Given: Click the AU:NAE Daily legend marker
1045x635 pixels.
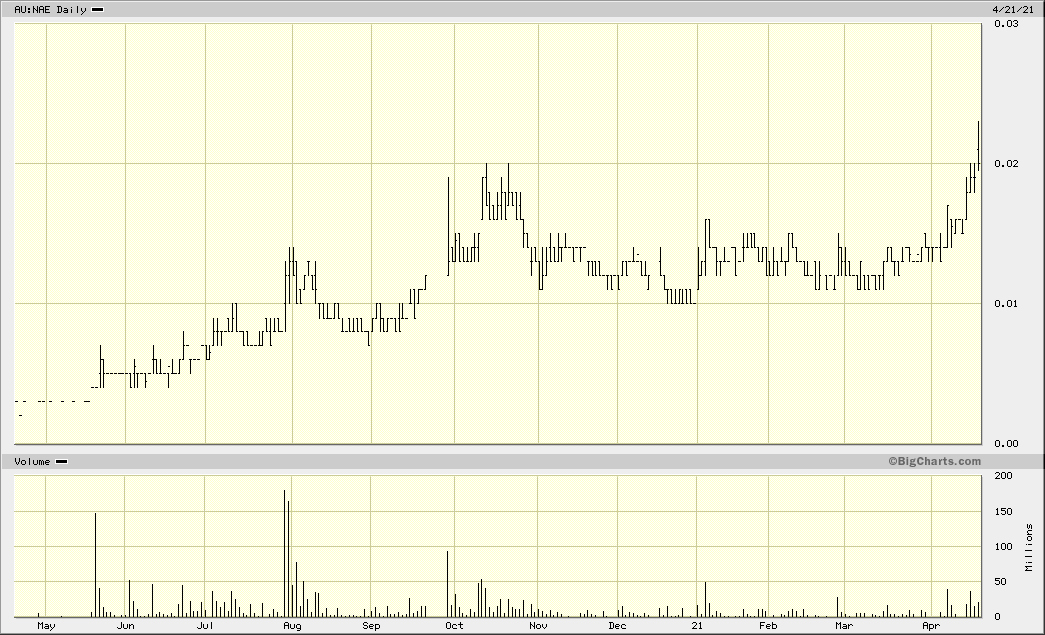Looking at the screenshot, I should tap(97, 10).
